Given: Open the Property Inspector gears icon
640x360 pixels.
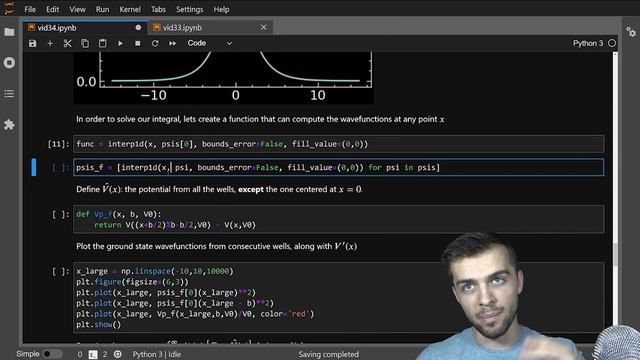Looking at the screenshot, I should tap(631, 32).
